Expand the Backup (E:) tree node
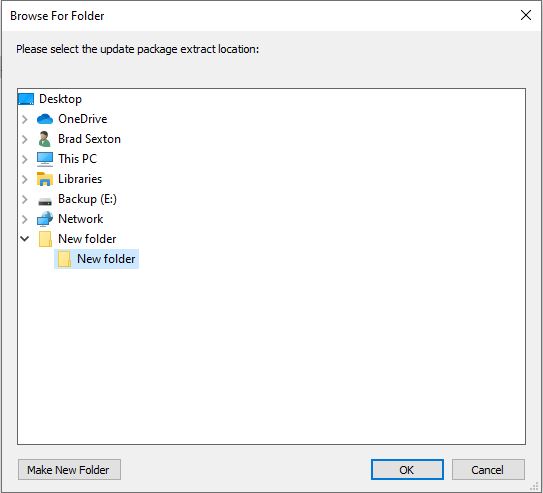Viewport: 543px width, 493px height. coord(25,199)
